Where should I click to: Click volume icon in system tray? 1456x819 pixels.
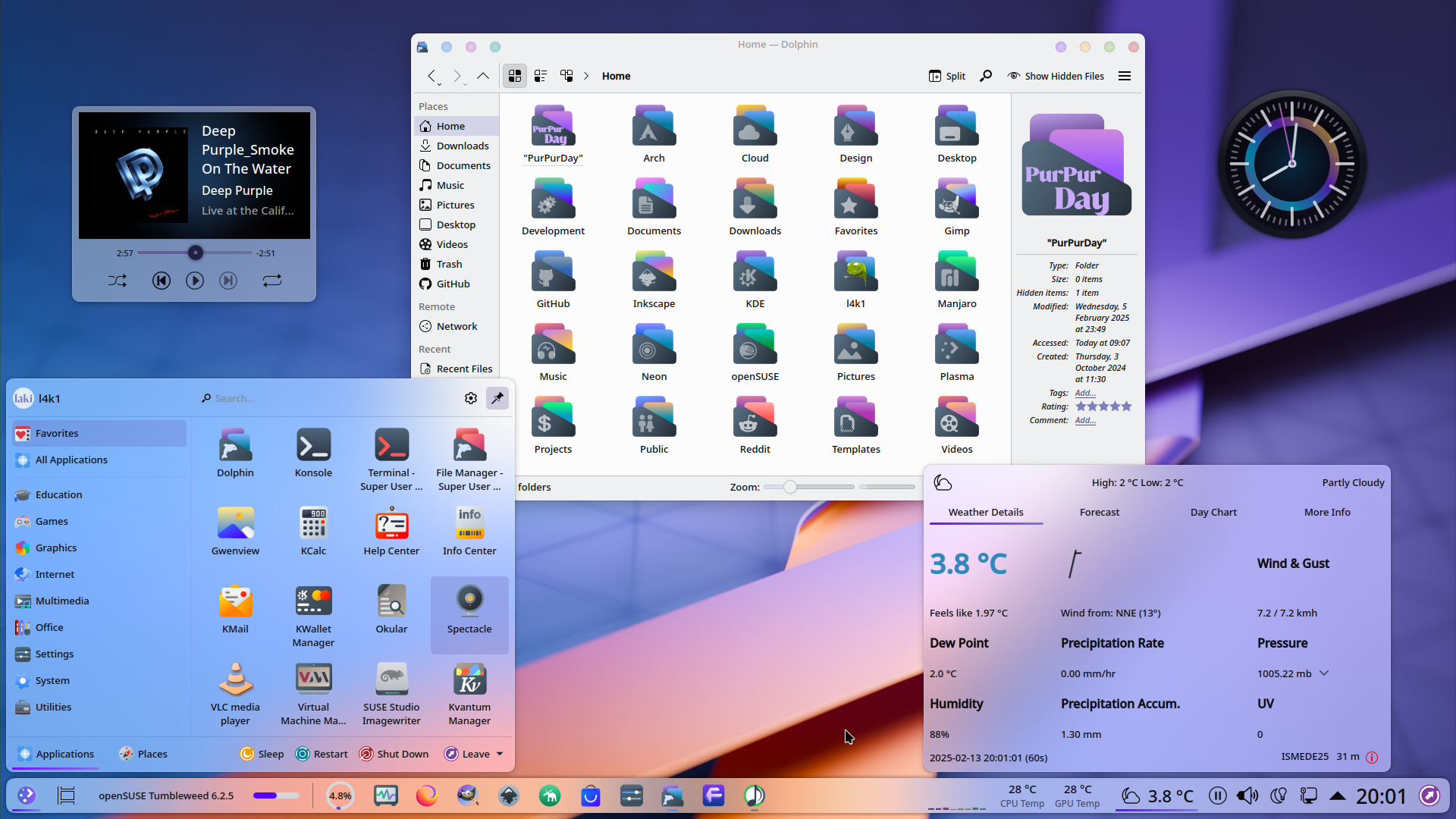pyautogui.click(x=1247, y=795)
